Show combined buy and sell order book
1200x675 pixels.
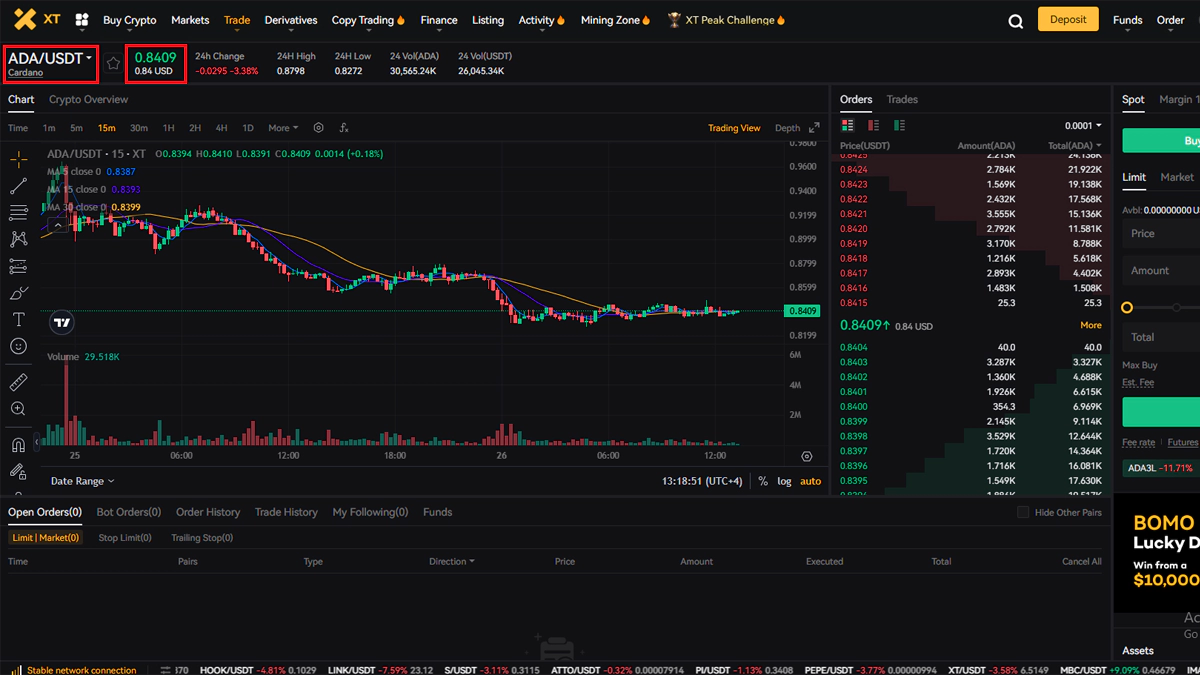tap(848, 125)
